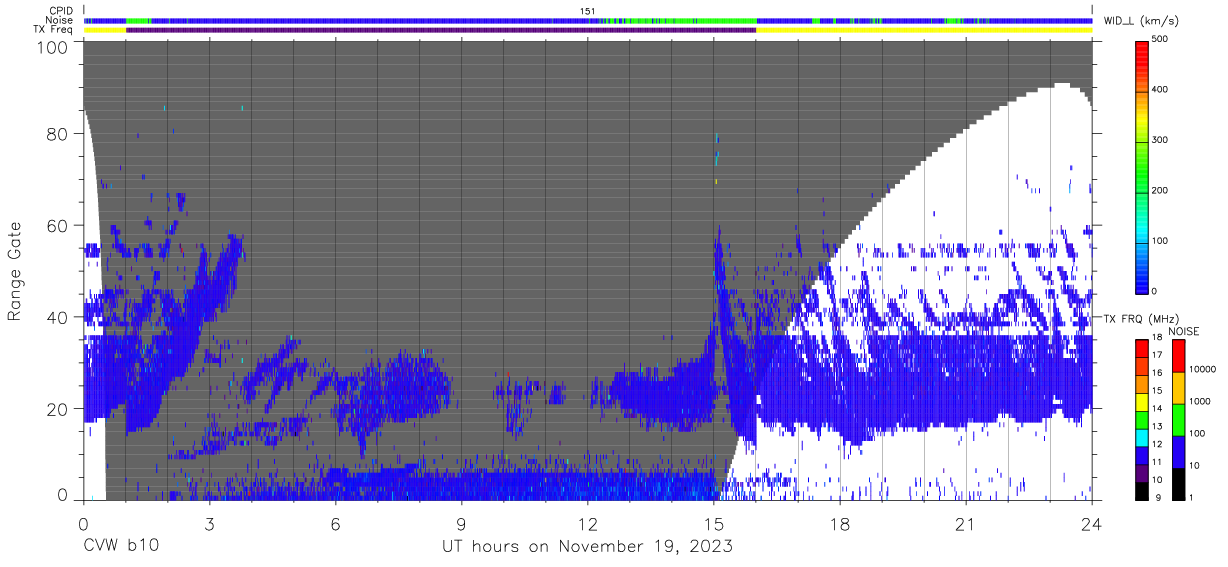Click hour 24 on the UT axis
This screenshot has height=567, width=1228.
(1092, 524)
